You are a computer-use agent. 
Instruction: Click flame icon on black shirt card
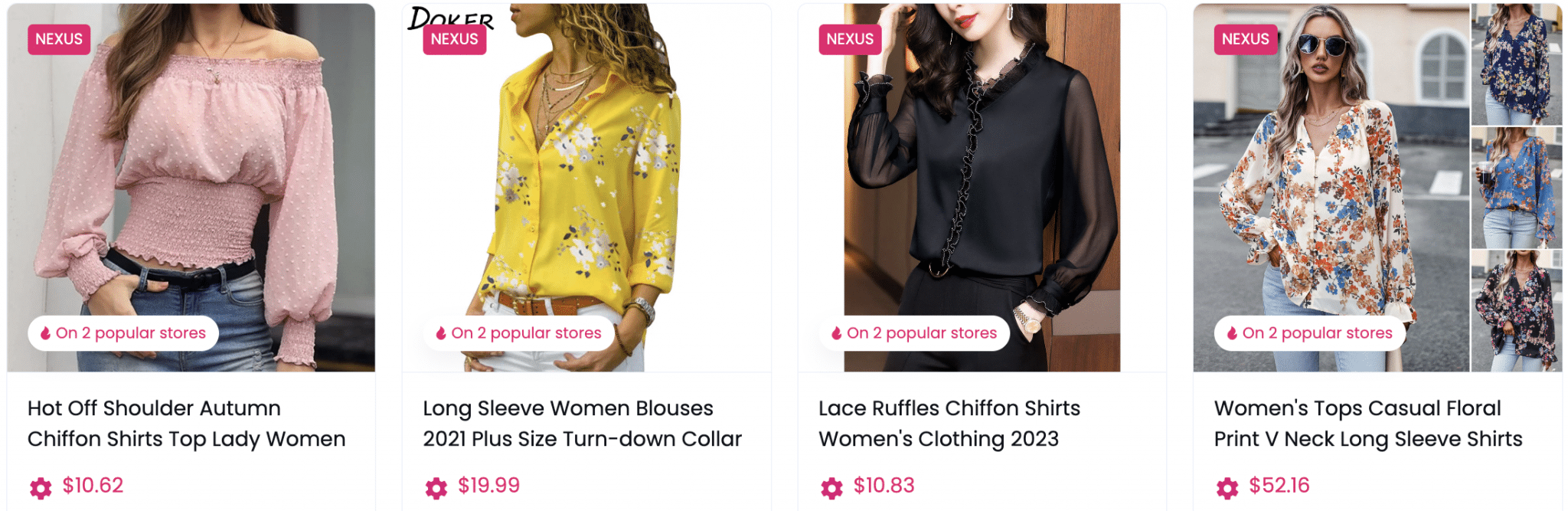coord(837,333)
